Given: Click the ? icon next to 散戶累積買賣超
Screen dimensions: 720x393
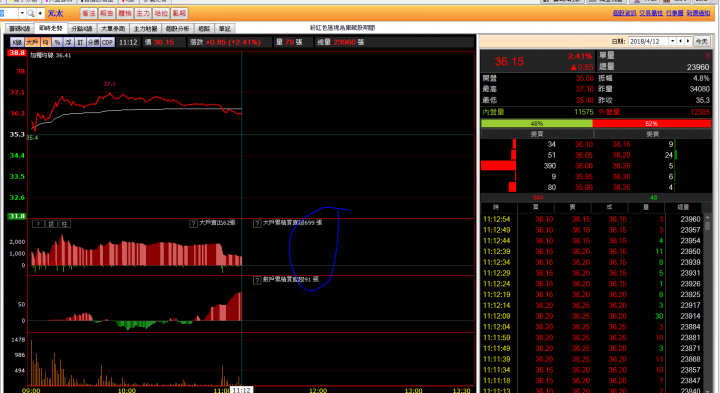Looking at the screenshot, I should 257,280.
